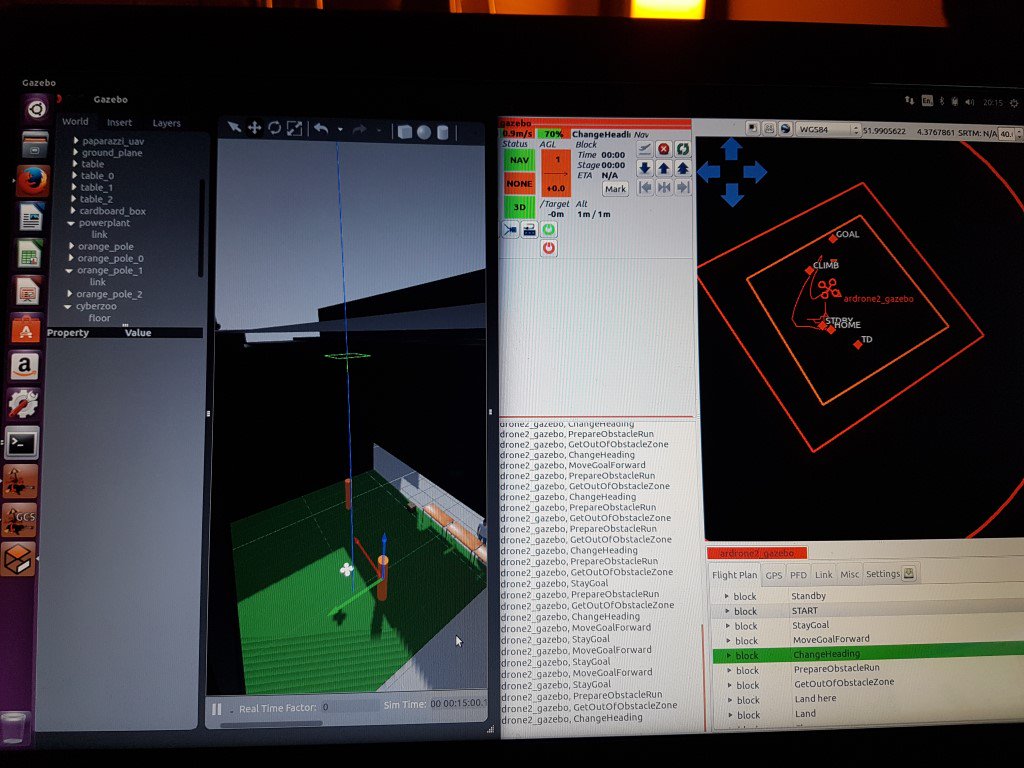Click the lateral shift left icon

click(x=645, y=188)
